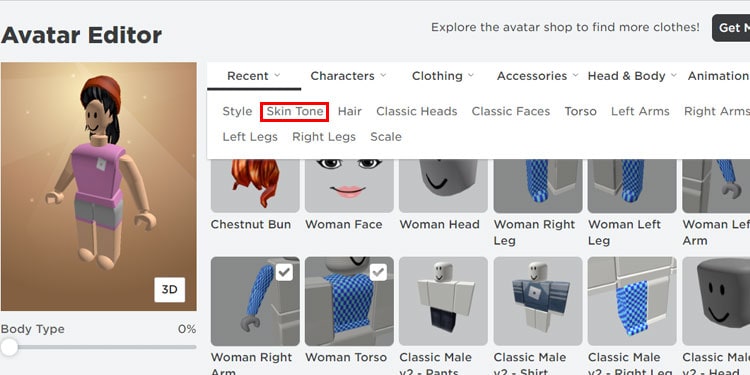750x375 pixels.
Task: Select the Woman Torso item thumbnail
Action: 349,301
